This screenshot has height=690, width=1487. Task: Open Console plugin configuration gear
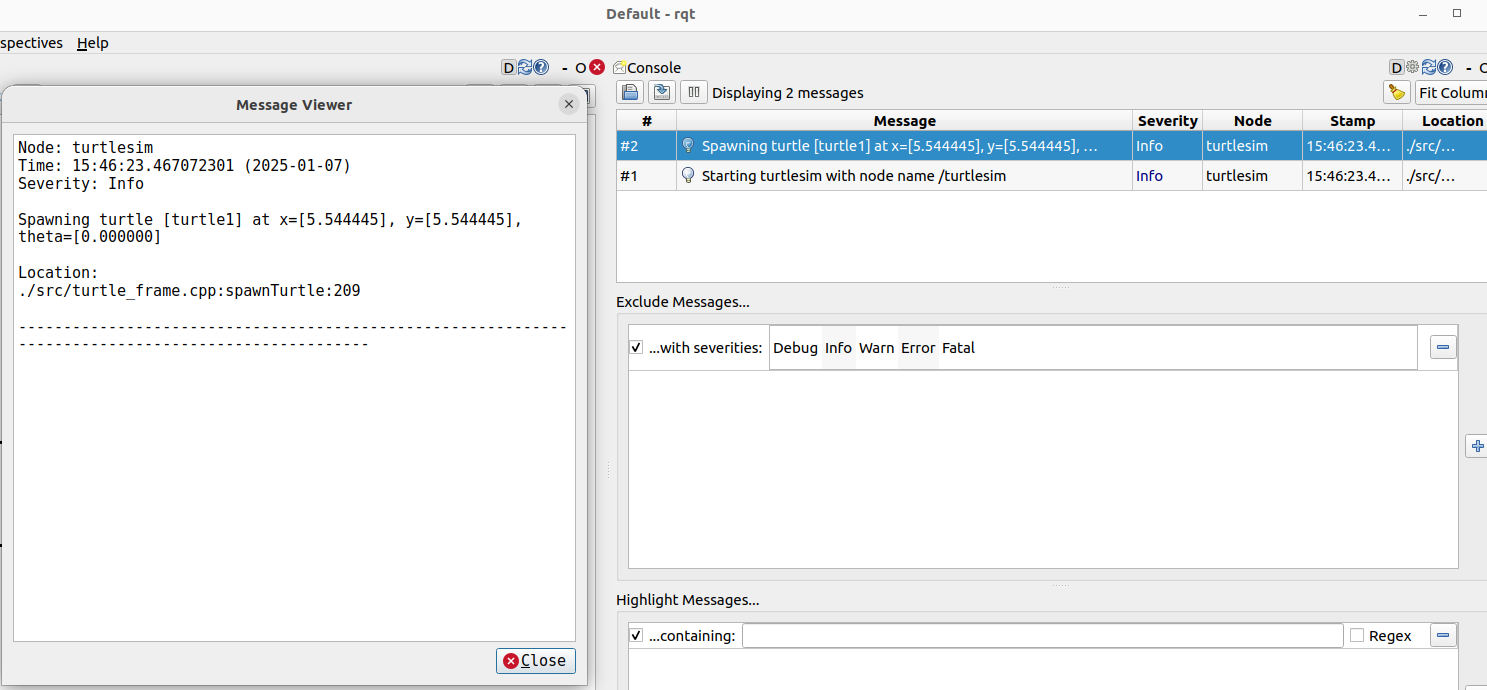coord(1413,68)
